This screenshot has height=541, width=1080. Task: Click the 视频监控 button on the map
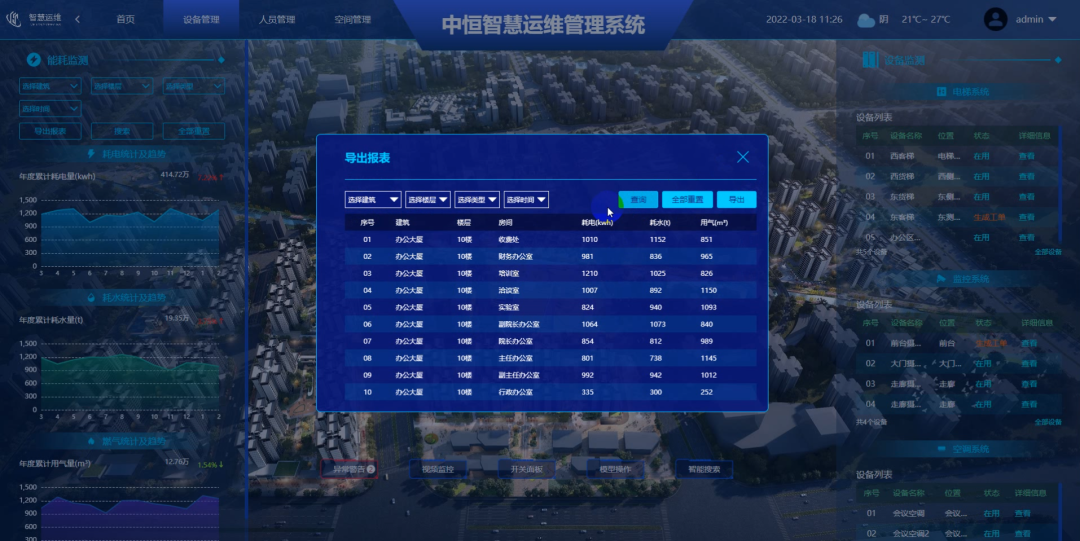(x=438, y=469)
